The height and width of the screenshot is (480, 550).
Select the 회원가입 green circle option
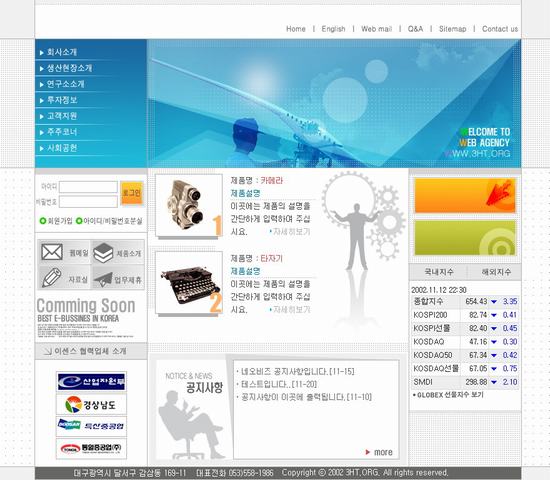[43, 221]
